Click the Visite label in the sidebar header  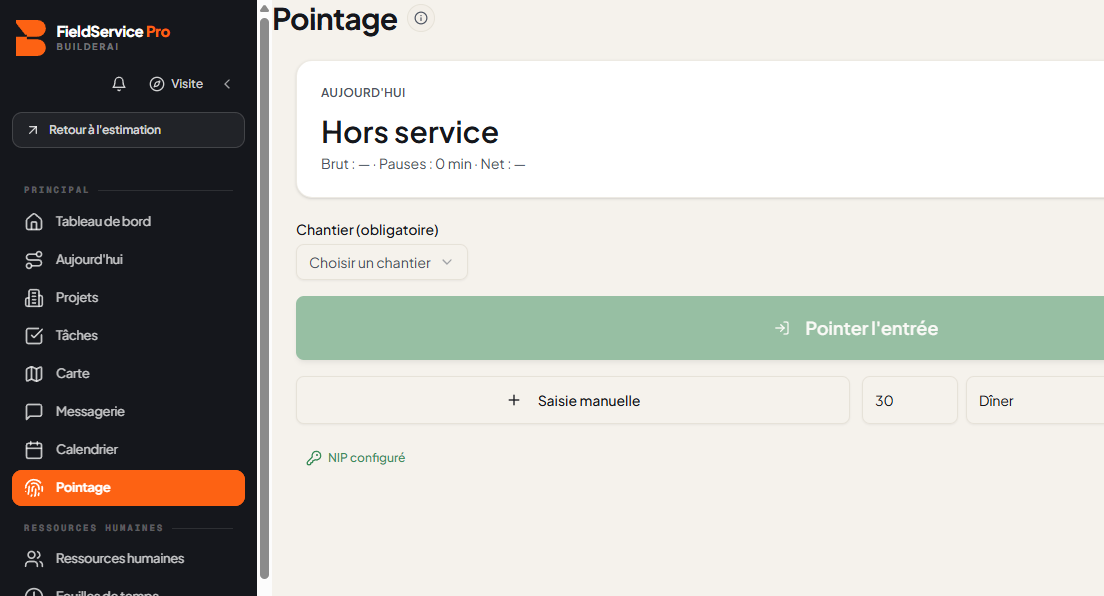click(187, 84)
